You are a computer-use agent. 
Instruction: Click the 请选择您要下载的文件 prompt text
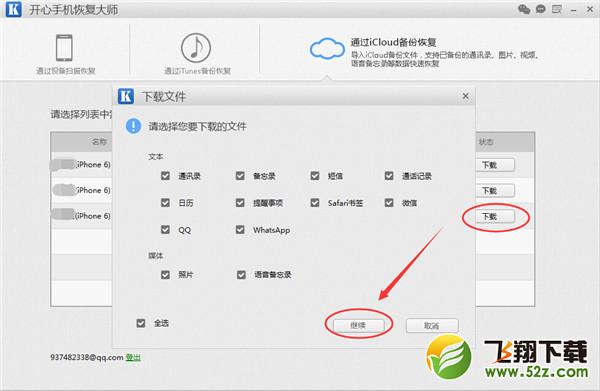click(197, 126)
